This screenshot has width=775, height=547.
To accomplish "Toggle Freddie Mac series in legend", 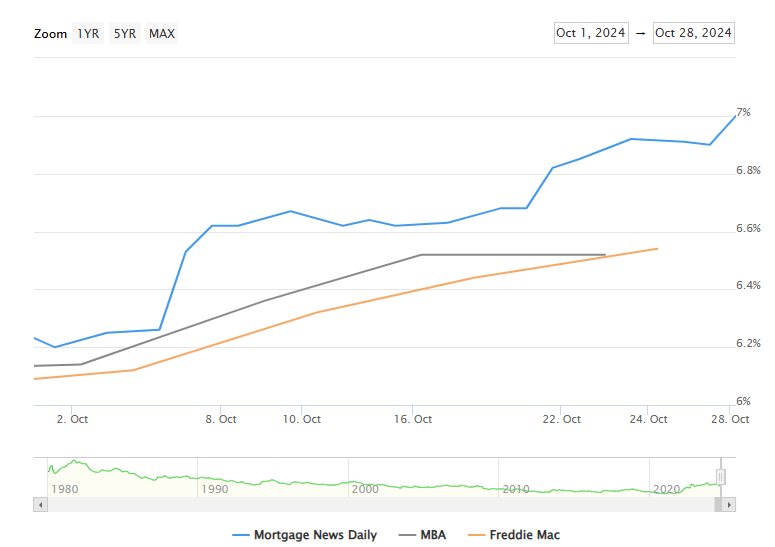I will pos(524,535).
